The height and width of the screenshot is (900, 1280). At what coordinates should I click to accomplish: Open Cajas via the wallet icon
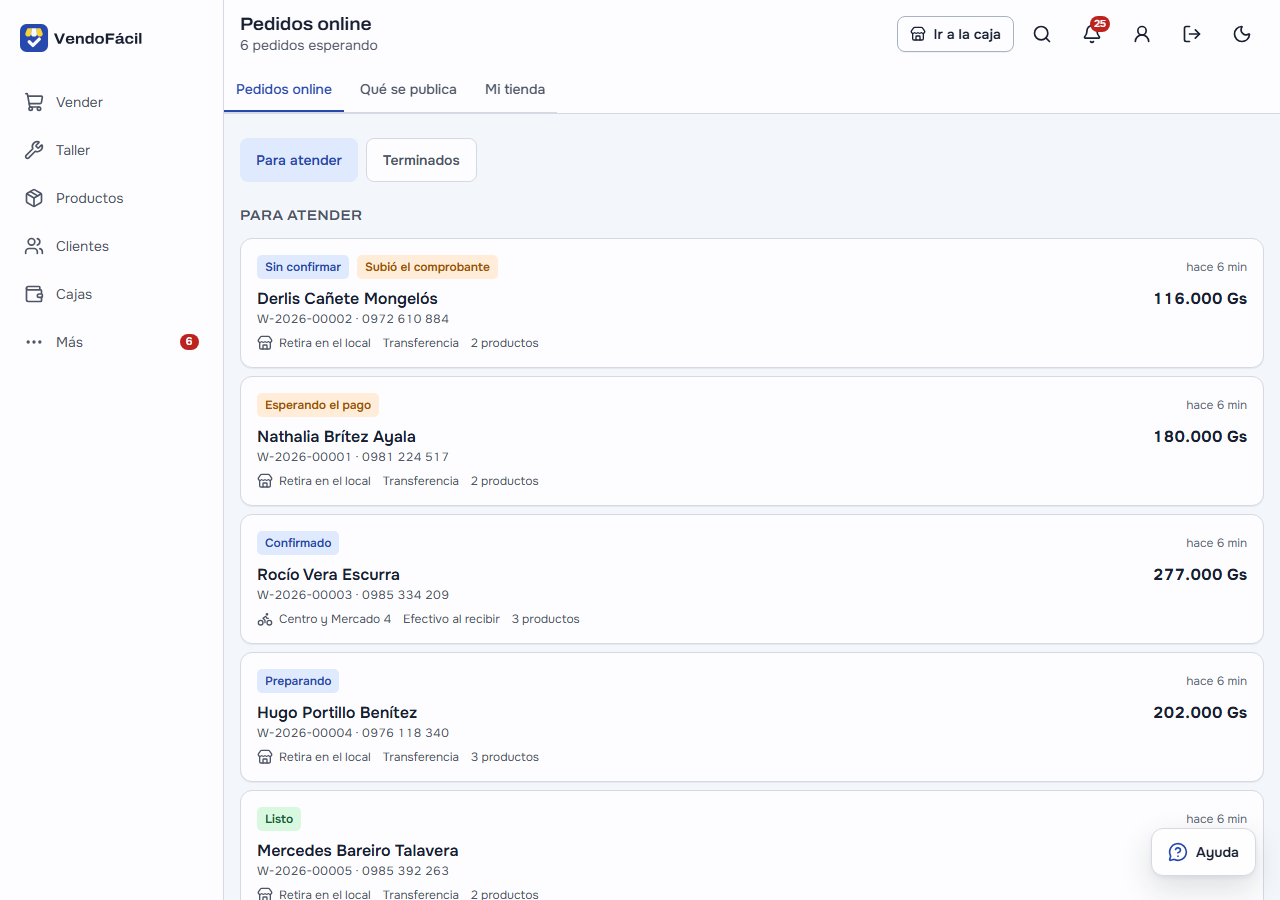pos(34,294)
